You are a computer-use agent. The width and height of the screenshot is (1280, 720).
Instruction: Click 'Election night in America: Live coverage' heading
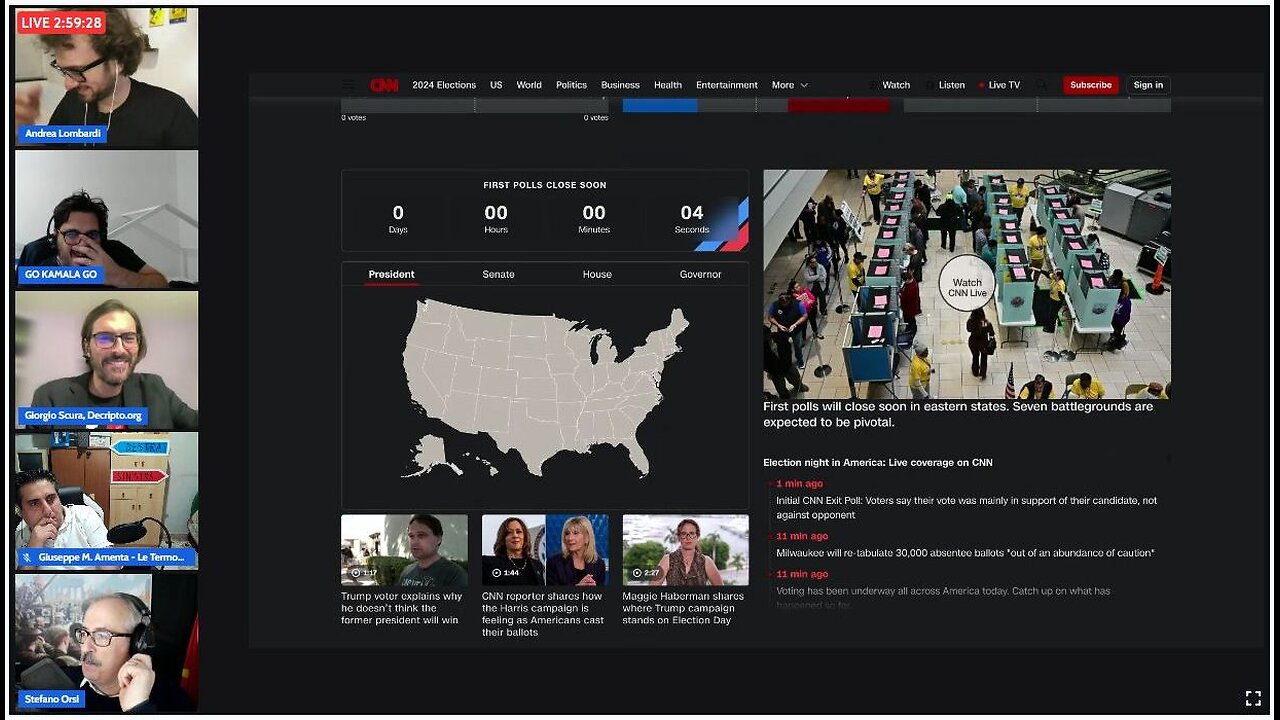[x=878, y=463]
